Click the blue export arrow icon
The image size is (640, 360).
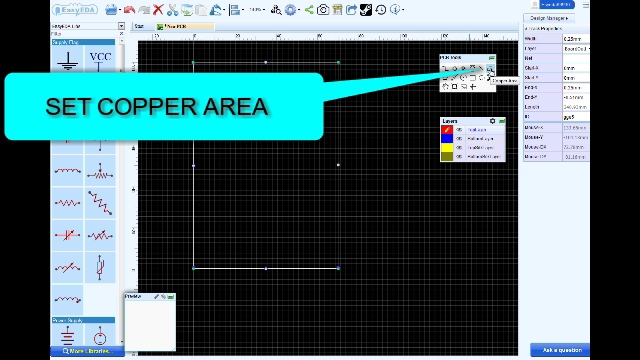pyautogui.click(x=351, y=9)
